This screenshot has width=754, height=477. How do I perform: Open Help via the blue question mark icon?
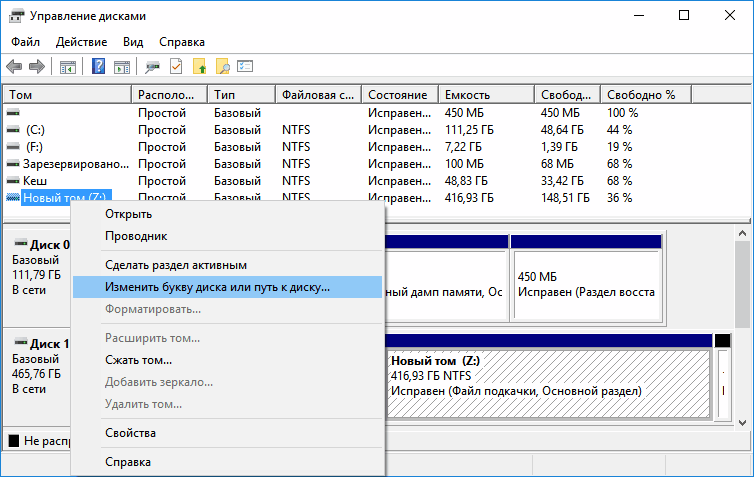99,67
